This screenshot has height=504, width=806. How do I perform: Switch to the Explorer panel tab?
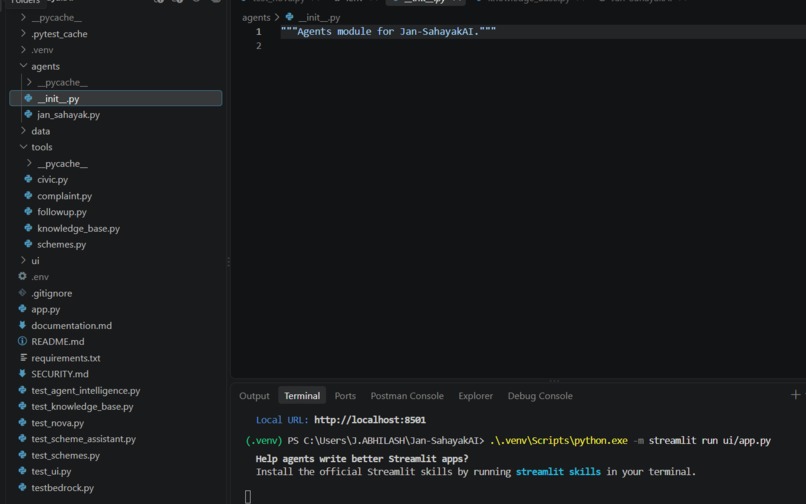click(x=475, y=395)
